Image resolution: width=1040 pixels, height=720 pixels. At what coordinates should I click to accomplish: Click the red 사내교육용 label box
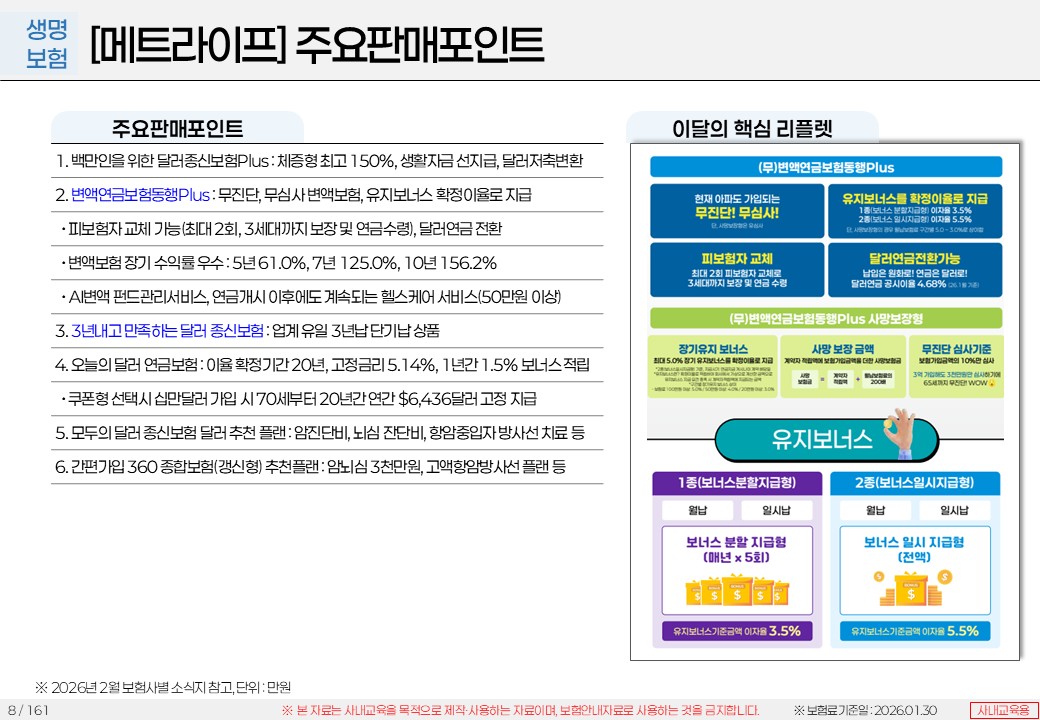1004,709
